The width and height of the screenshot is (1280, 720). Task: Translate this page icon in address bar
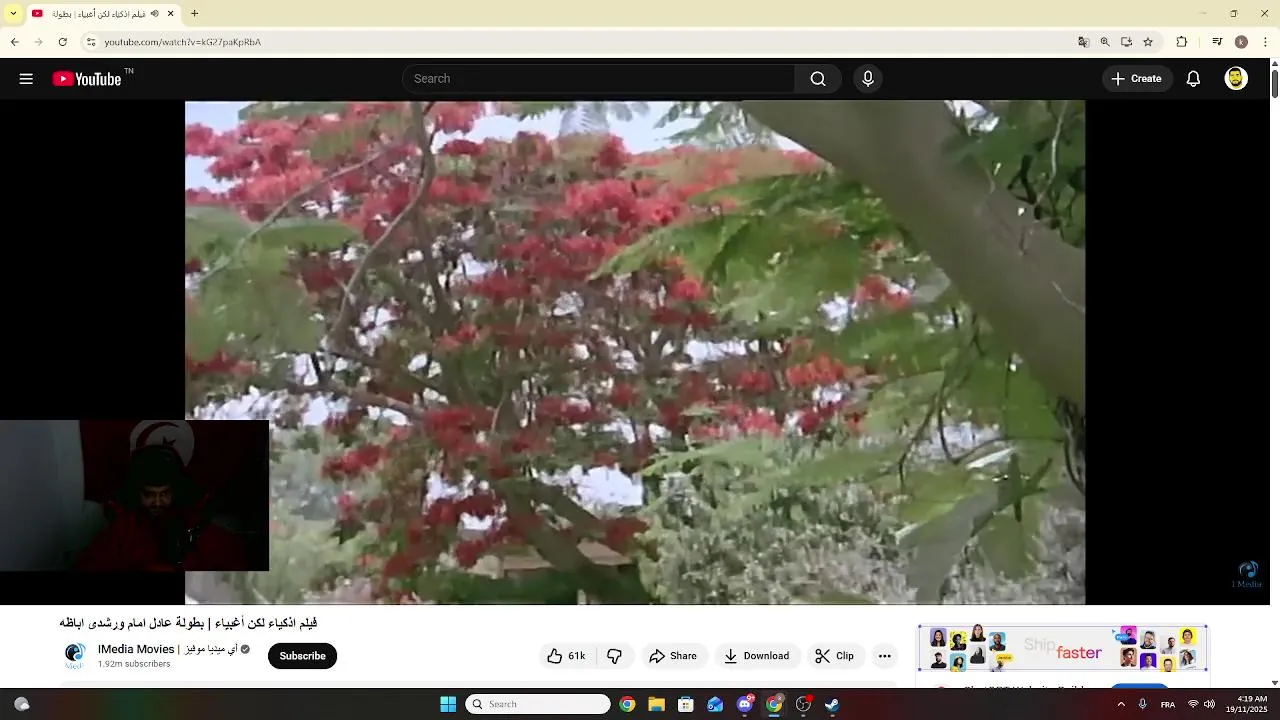pos(1083,42)
